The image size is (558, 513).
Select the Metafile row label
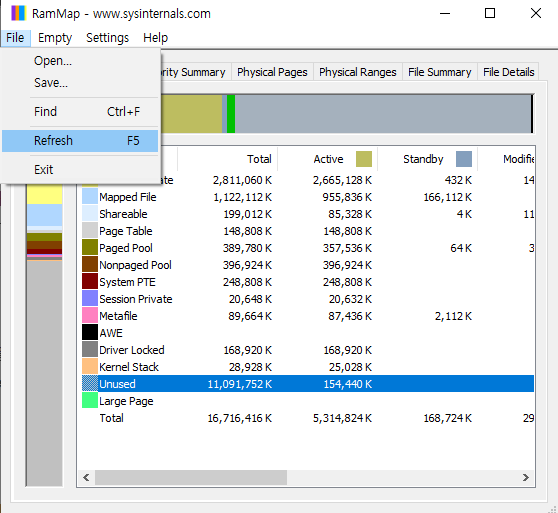[x=118, y=316]
